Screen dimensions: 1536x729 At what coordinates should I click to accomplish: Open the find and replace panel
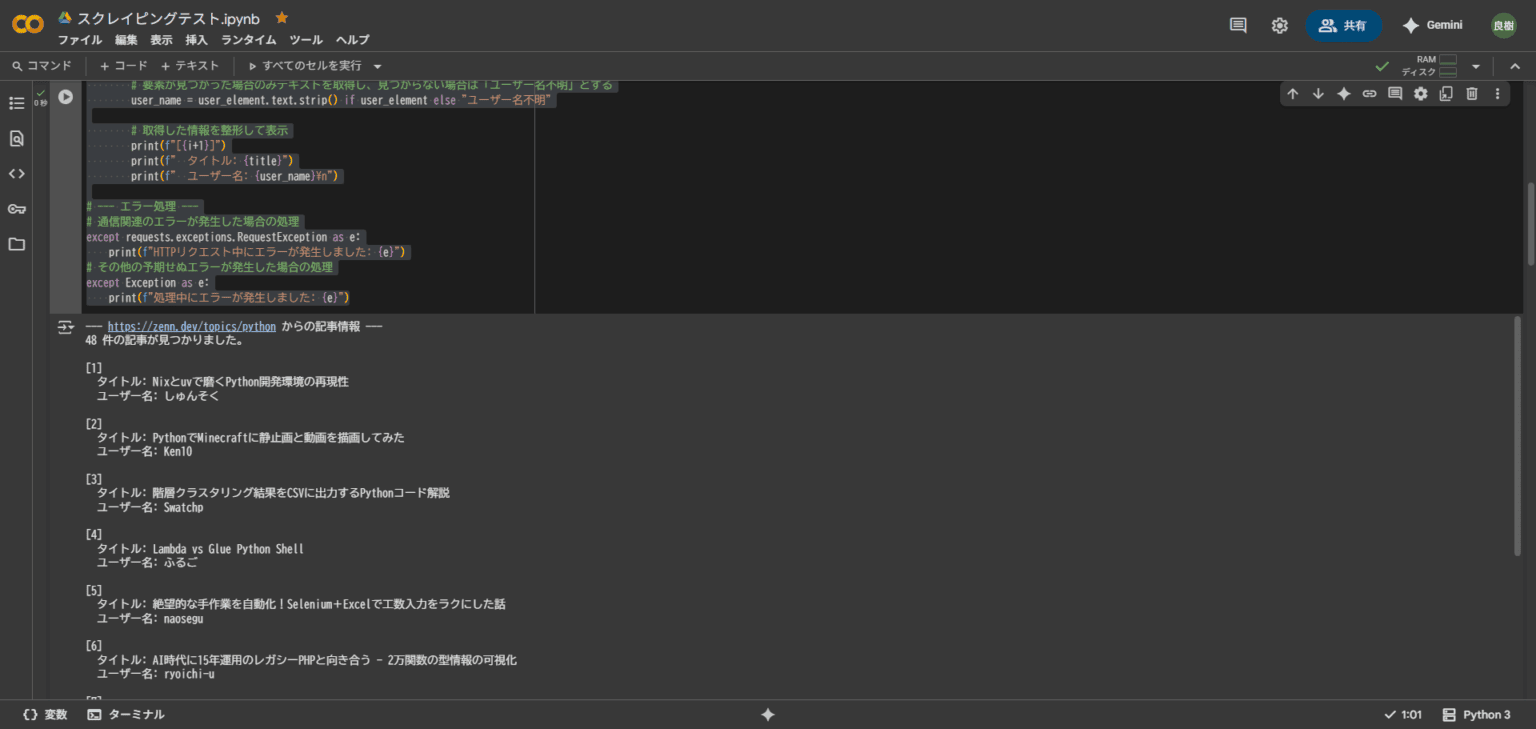click(x=16, y=138)
